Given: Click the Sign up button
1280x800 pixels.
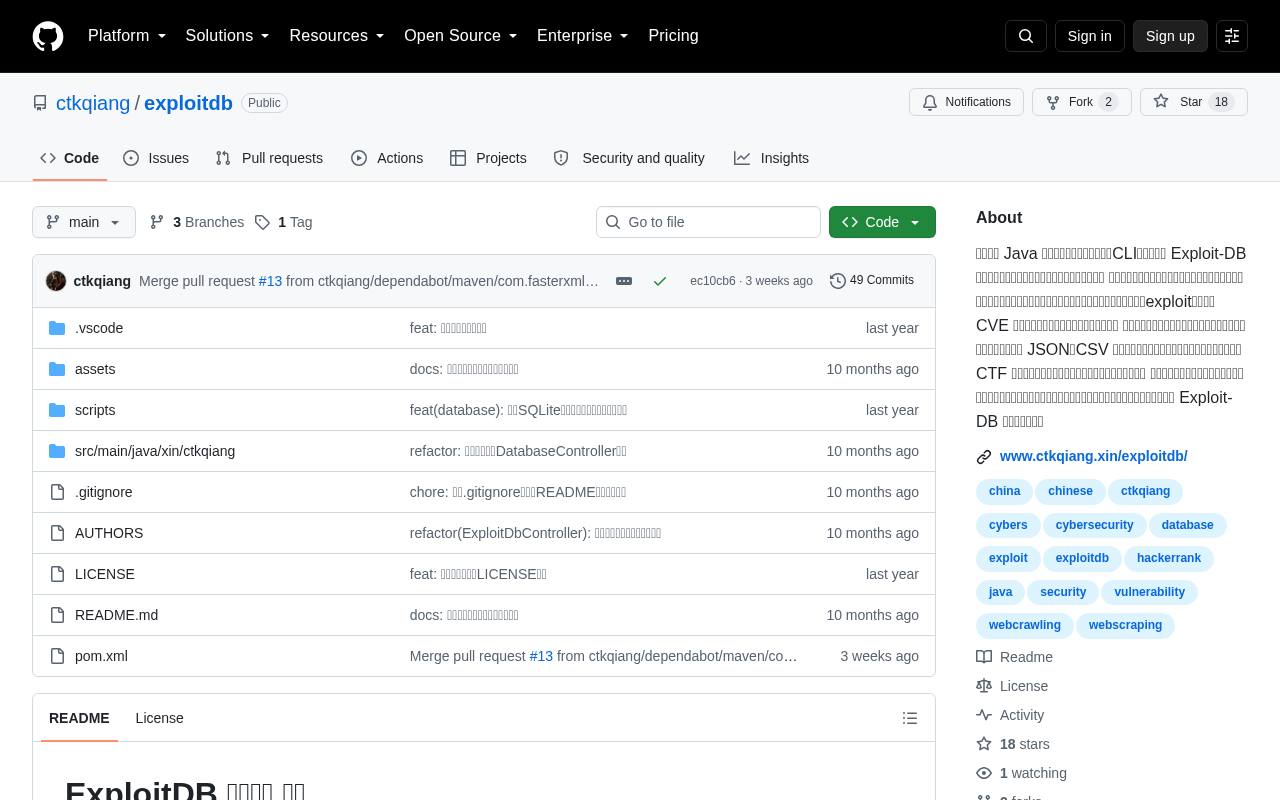Looking at the screenshot, I should click(x=1170, y=36).
